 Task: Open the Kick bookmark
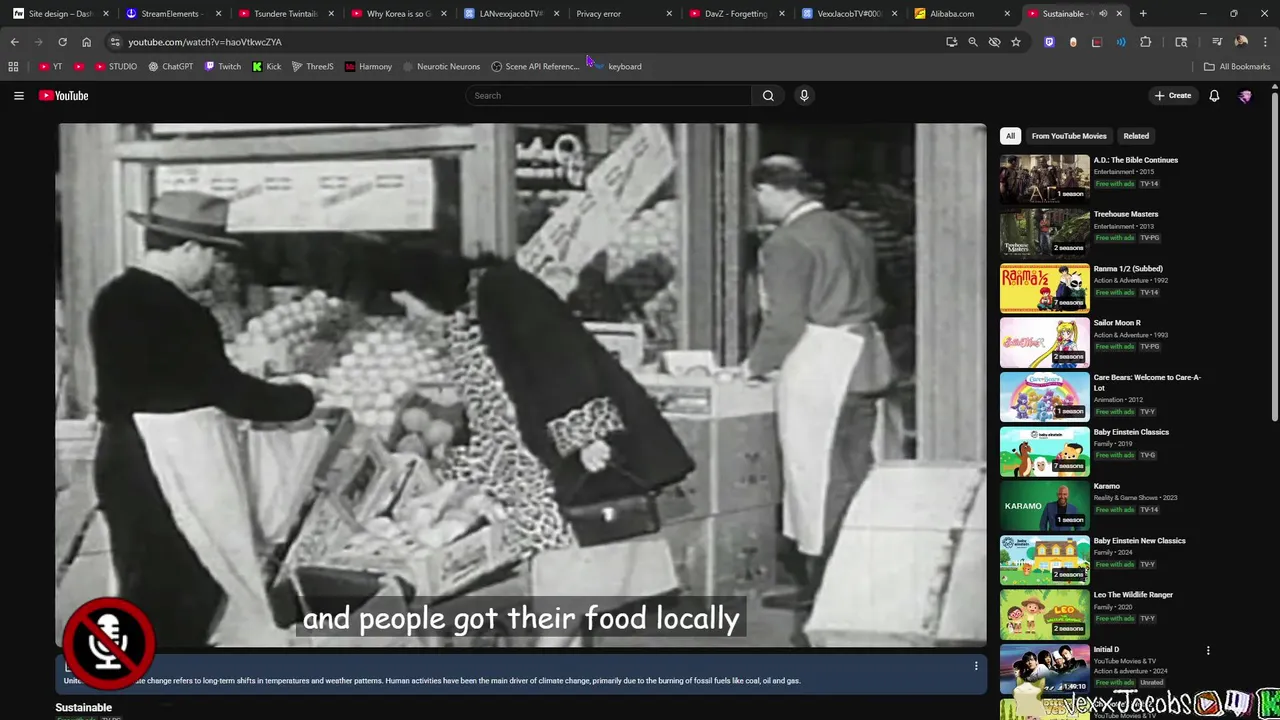(267, 66)
